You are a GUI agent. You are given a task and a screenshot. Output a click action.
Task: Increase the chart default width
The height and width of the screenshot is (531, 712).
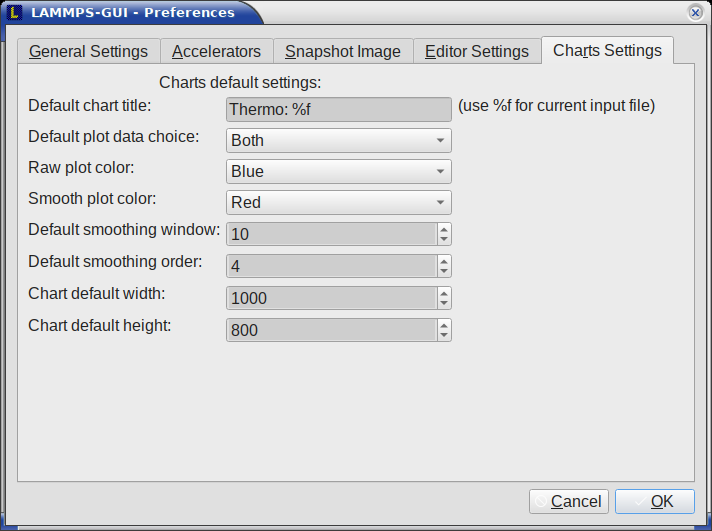point(444,292)
